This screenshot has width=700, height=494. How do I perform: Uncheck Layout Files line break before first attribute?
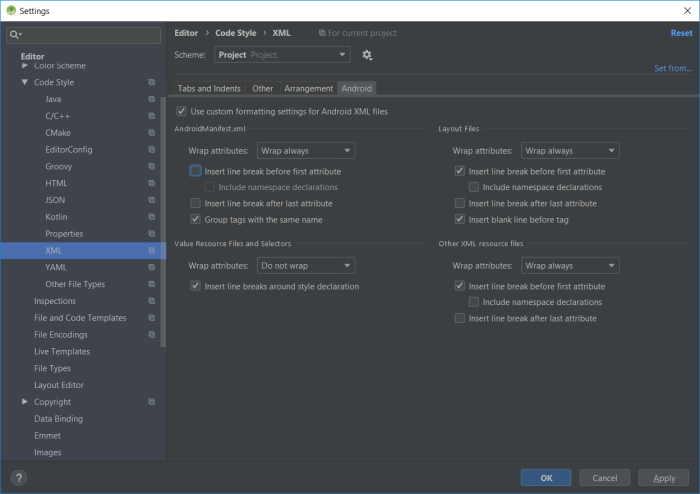pyautogui.click(x=460, y=171)
